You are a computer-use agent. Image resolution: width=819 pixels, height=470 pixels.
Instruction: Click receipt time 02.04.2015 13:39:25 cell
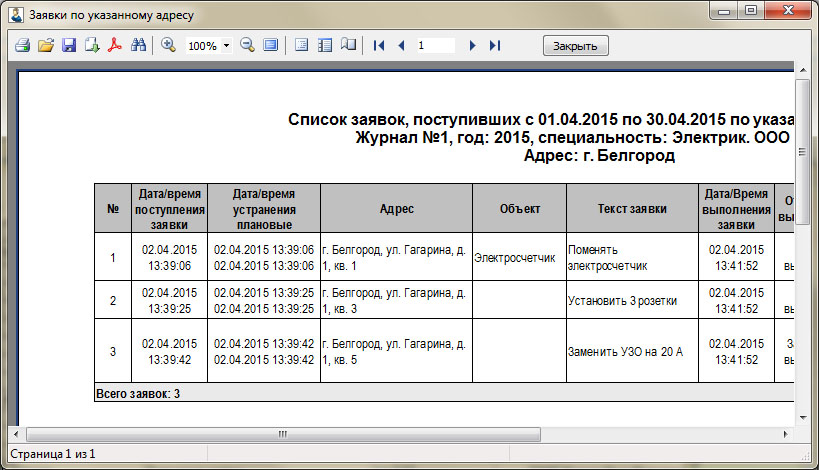[x=169, y=300]
